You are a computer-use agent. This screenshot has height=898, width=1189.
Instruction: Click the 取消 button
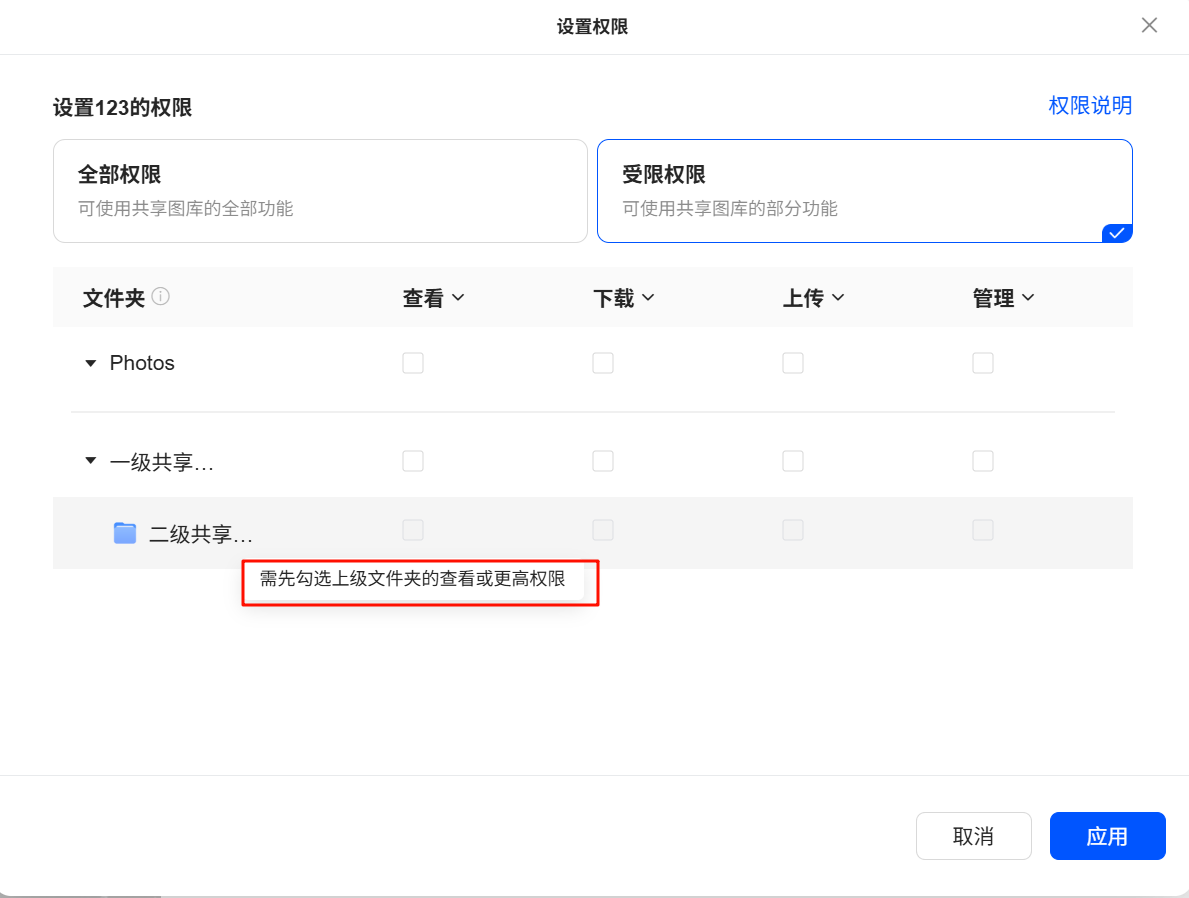(x=973, y=836)
